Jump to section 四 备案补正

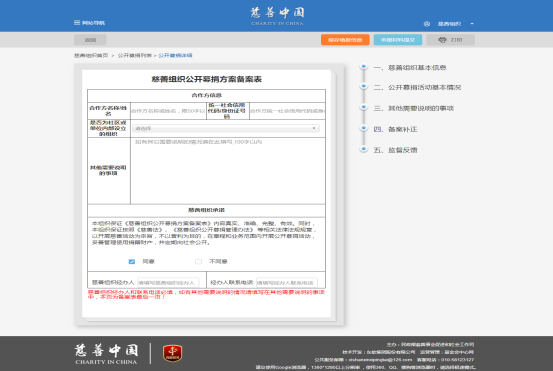[395, 129]
